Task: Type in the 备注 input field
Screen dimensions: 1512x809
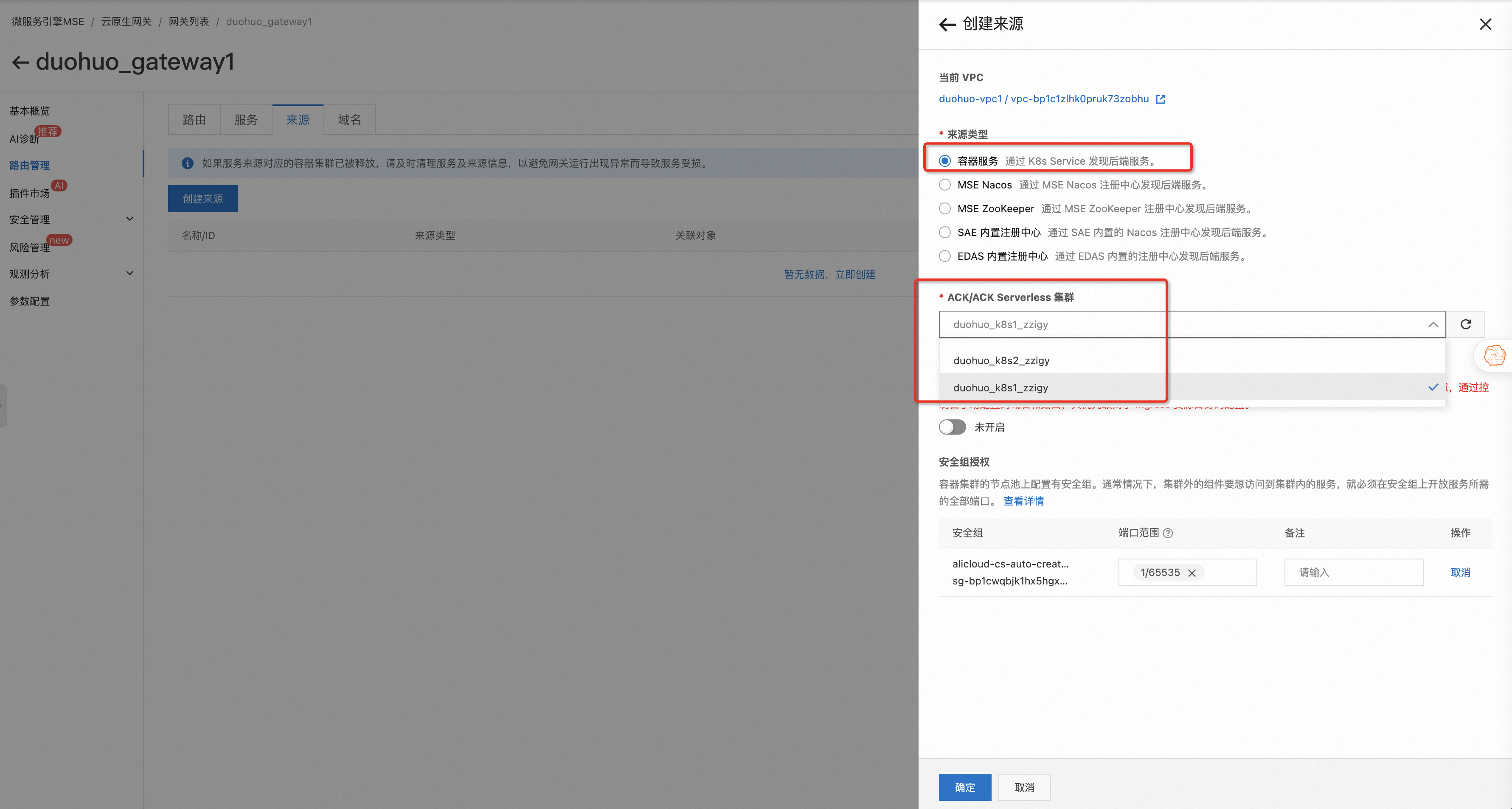Action: (x=1353, y=573)
